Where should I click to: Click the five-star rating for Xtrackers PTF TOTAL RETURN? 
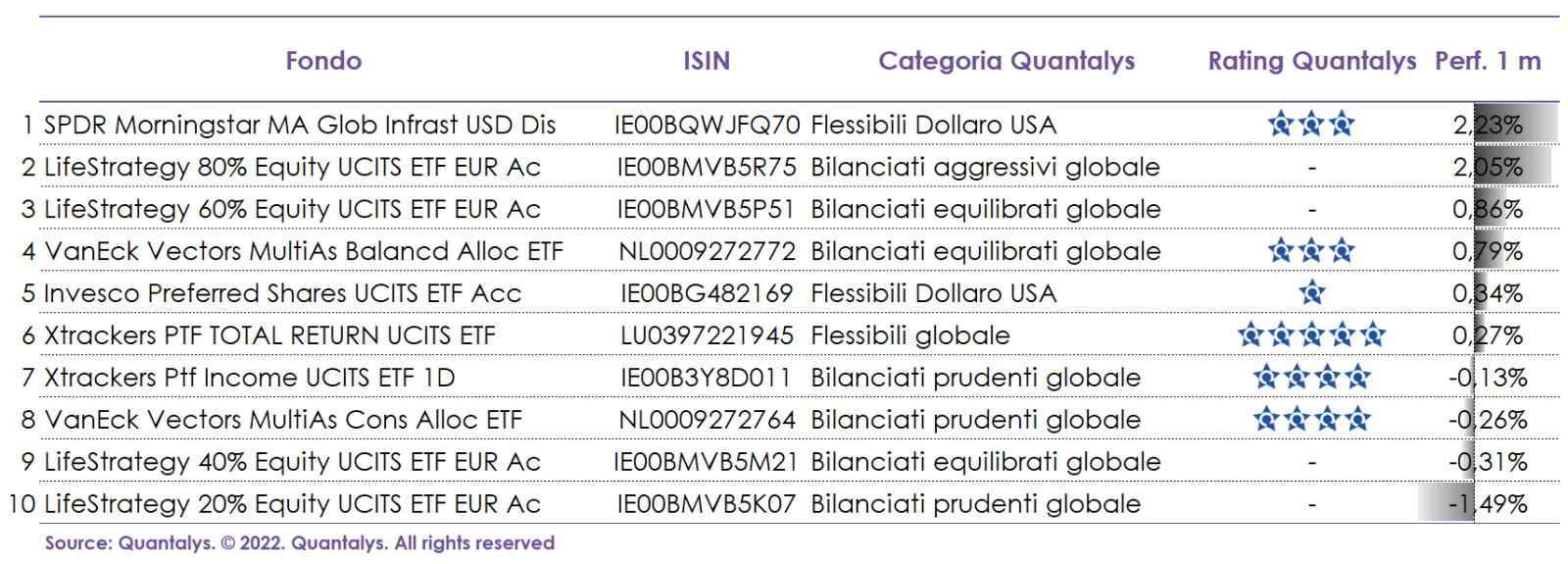(1311, 335)
